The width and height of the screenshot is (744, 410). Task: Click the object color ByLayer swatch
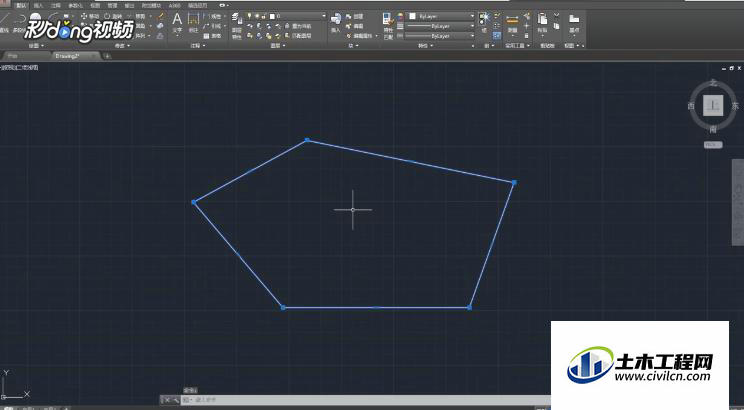click(x=412, y=16)
